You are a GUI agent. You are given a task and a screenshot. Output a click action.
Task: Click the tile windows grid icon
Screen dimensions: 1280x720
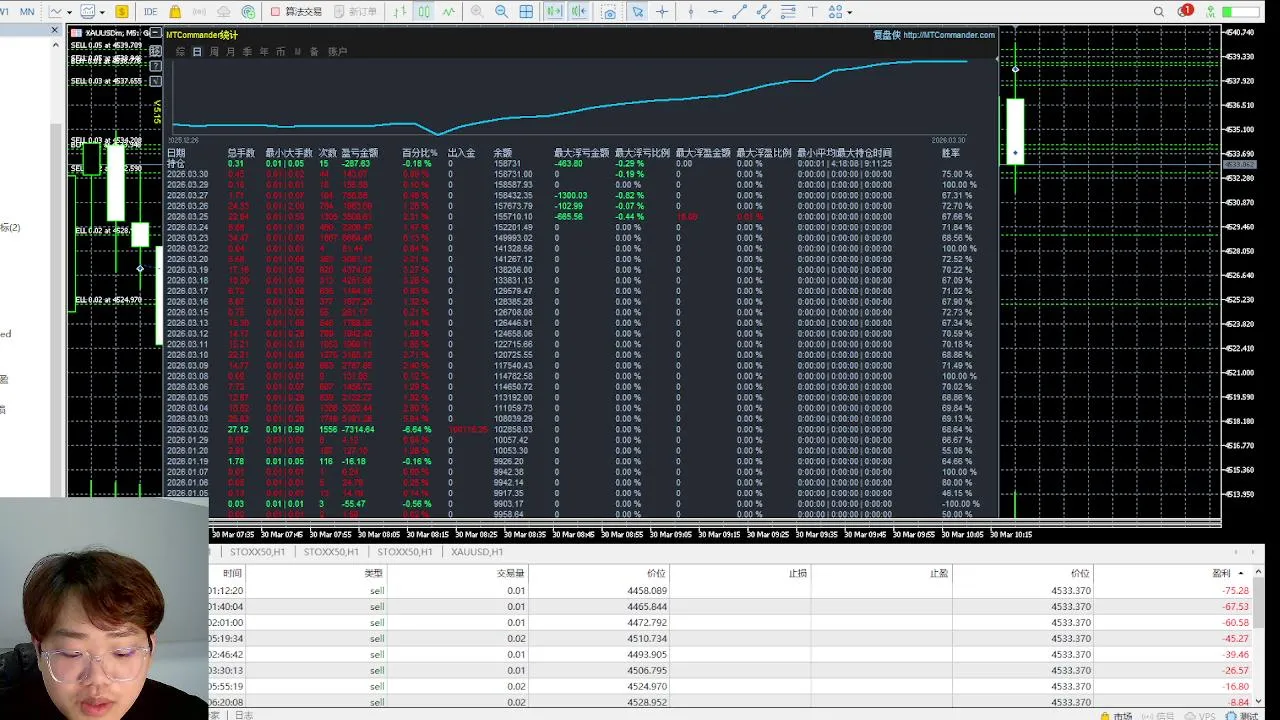click(527, 12)
